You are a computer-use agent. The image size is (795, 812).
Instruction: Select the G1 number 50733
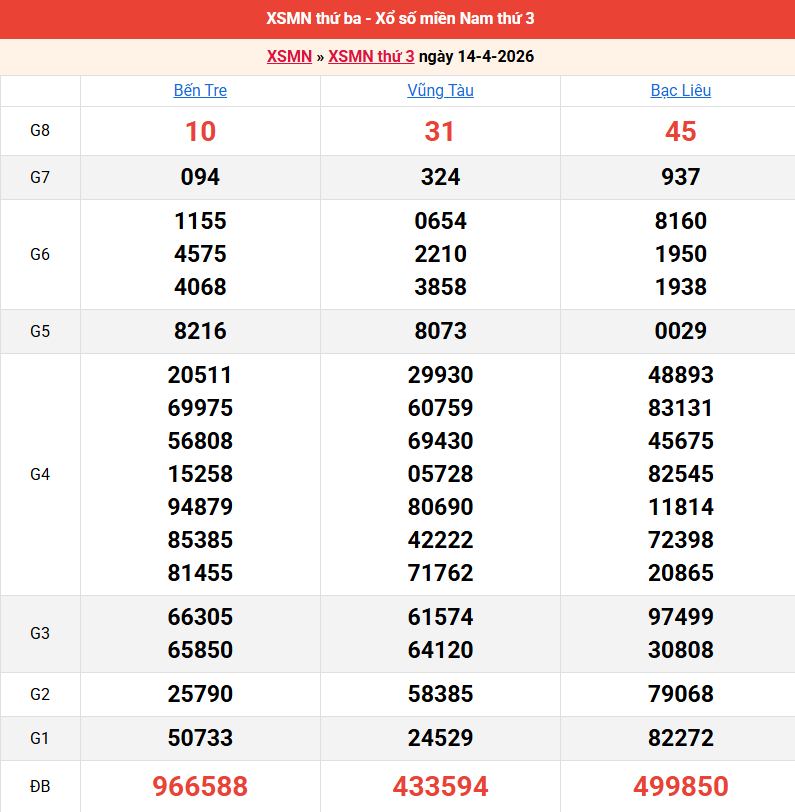click(200, 738)
